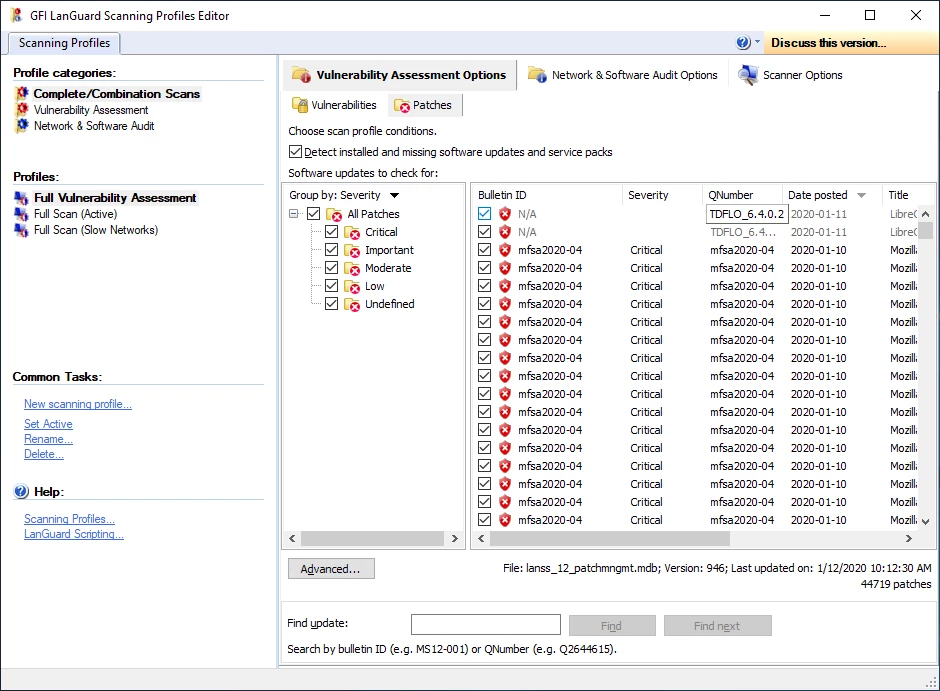Open the New scanning profile link
The width and height of the screenshot is (940, 691).
[x=78, y=403]
